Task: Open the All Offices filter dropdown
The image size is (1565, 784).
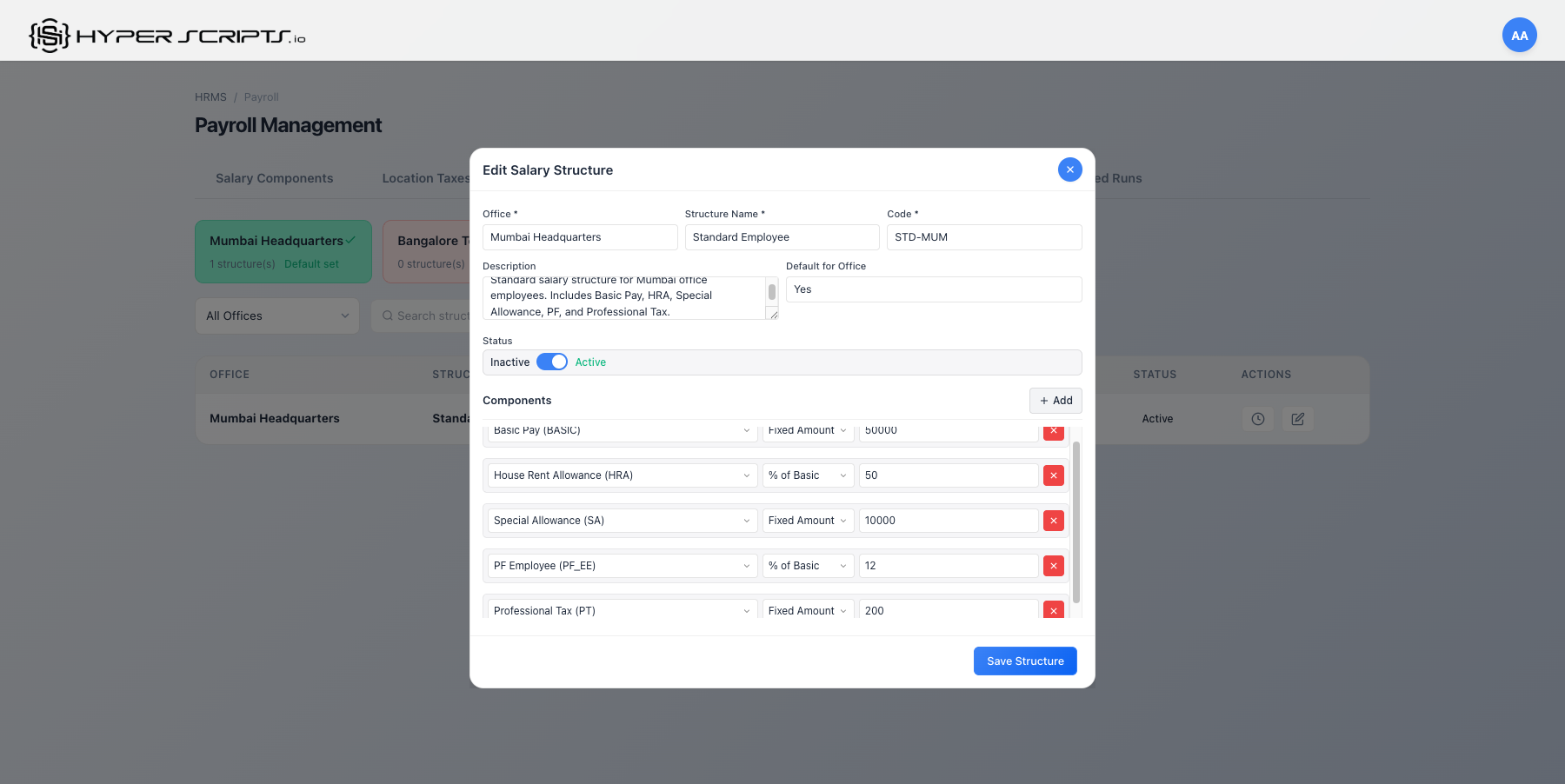Action: coord(276,316)
